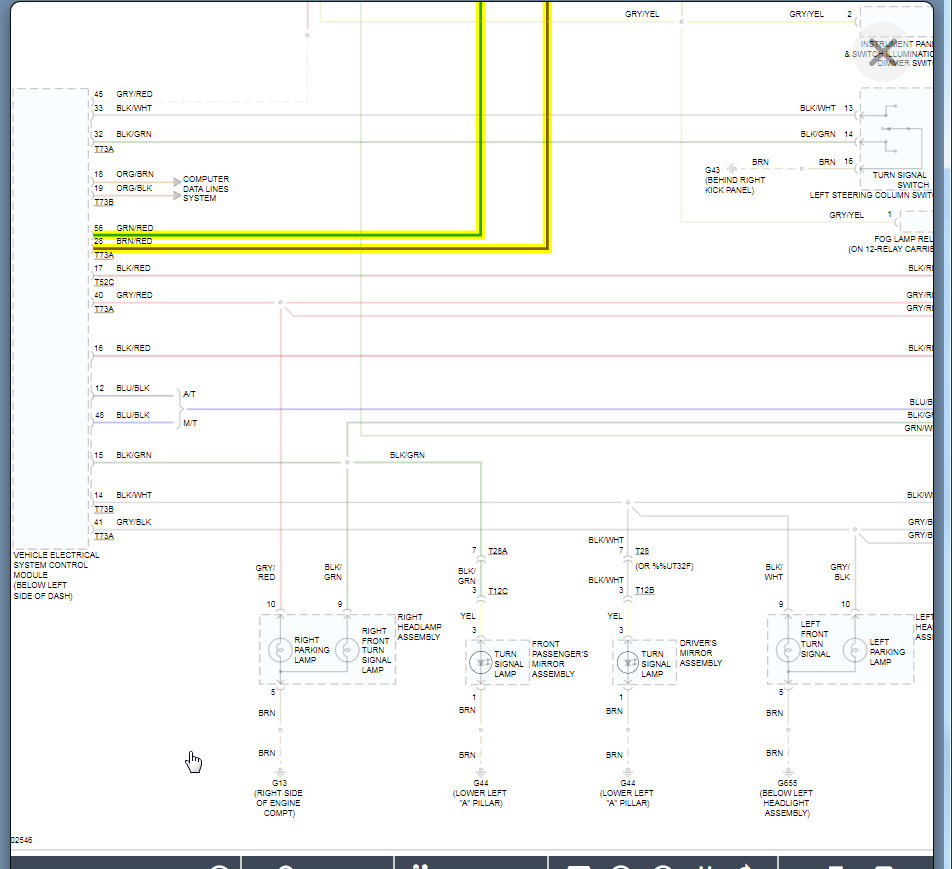The height and width of the screenshot is (869, 952).
Task: Click the G13 RIGHT SIDE OF ENGINE COMPT label
Action: coord(279,798)
